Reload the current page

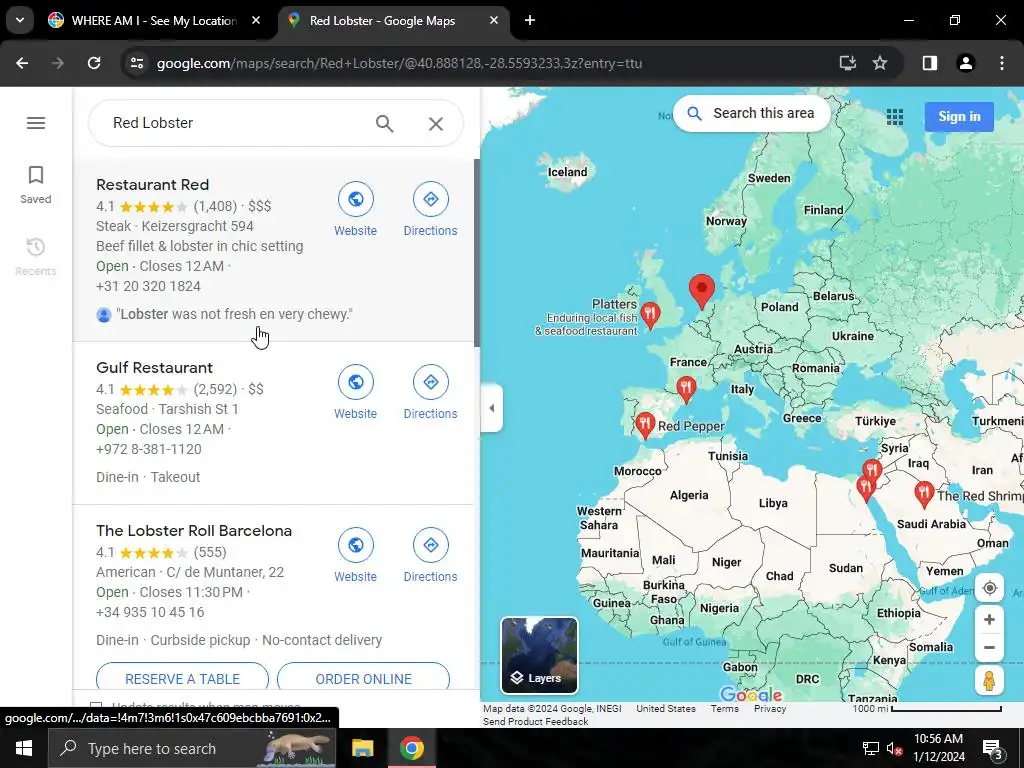[x=94, y=63]
